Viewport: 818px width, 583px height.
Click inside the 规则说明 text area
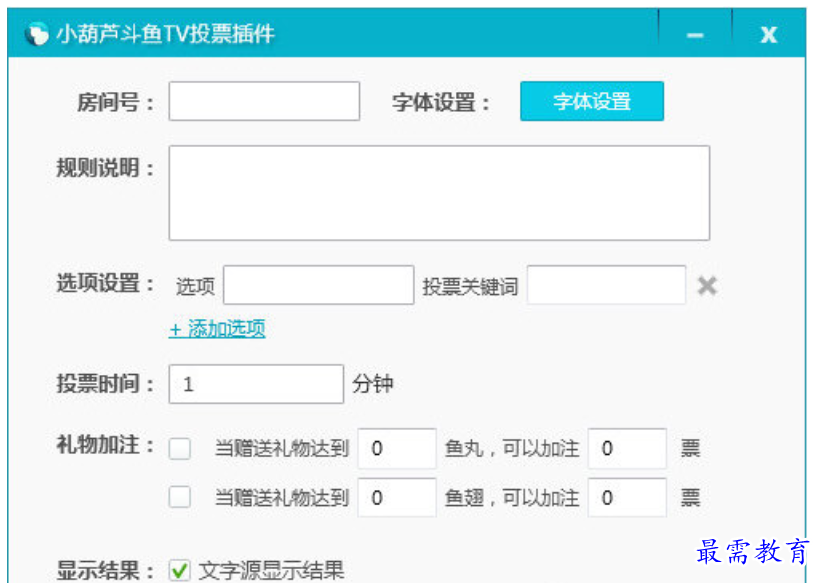point(439,193)
